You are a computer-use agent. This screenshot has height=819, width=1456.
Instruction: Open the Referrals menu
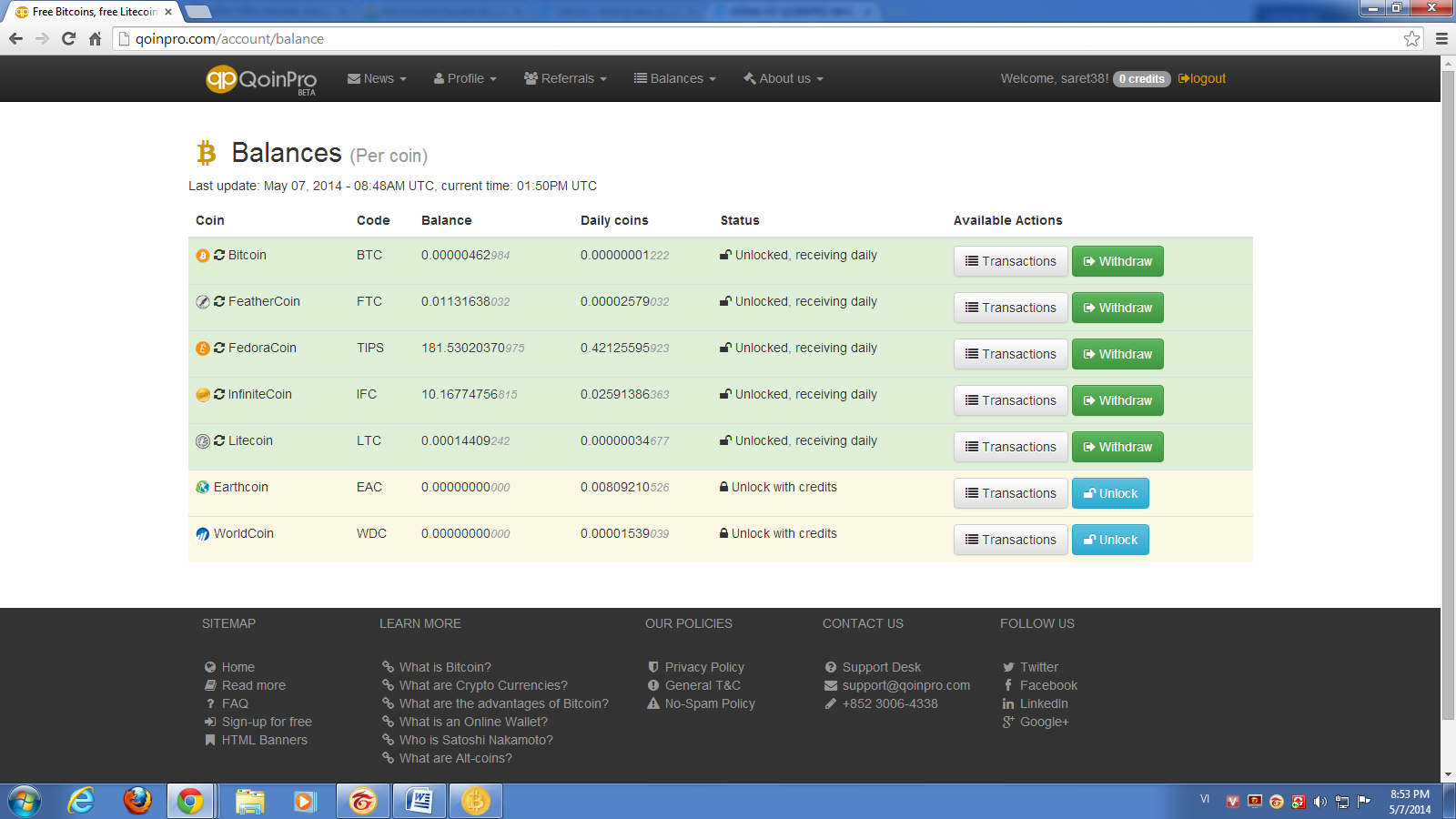[x=565, y=79]
